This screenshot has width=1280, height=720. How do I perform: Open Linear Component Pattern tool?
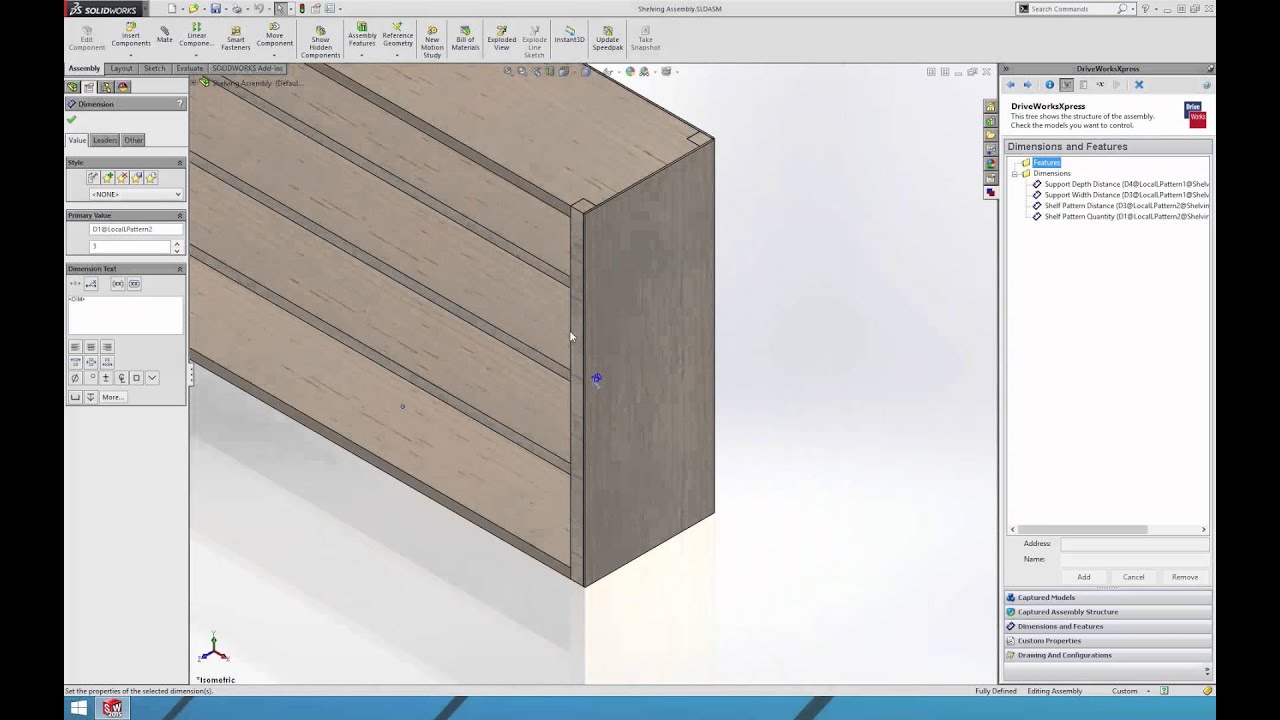pyautogui.click(x=196, y=35)
